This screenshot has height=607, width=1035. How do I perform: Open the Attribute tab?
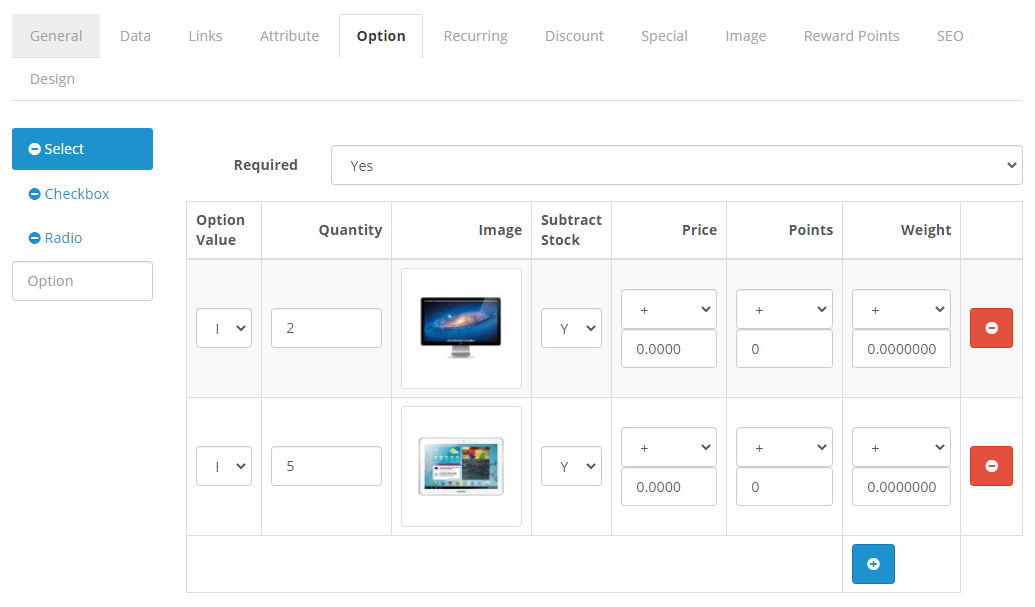(289, 36)
